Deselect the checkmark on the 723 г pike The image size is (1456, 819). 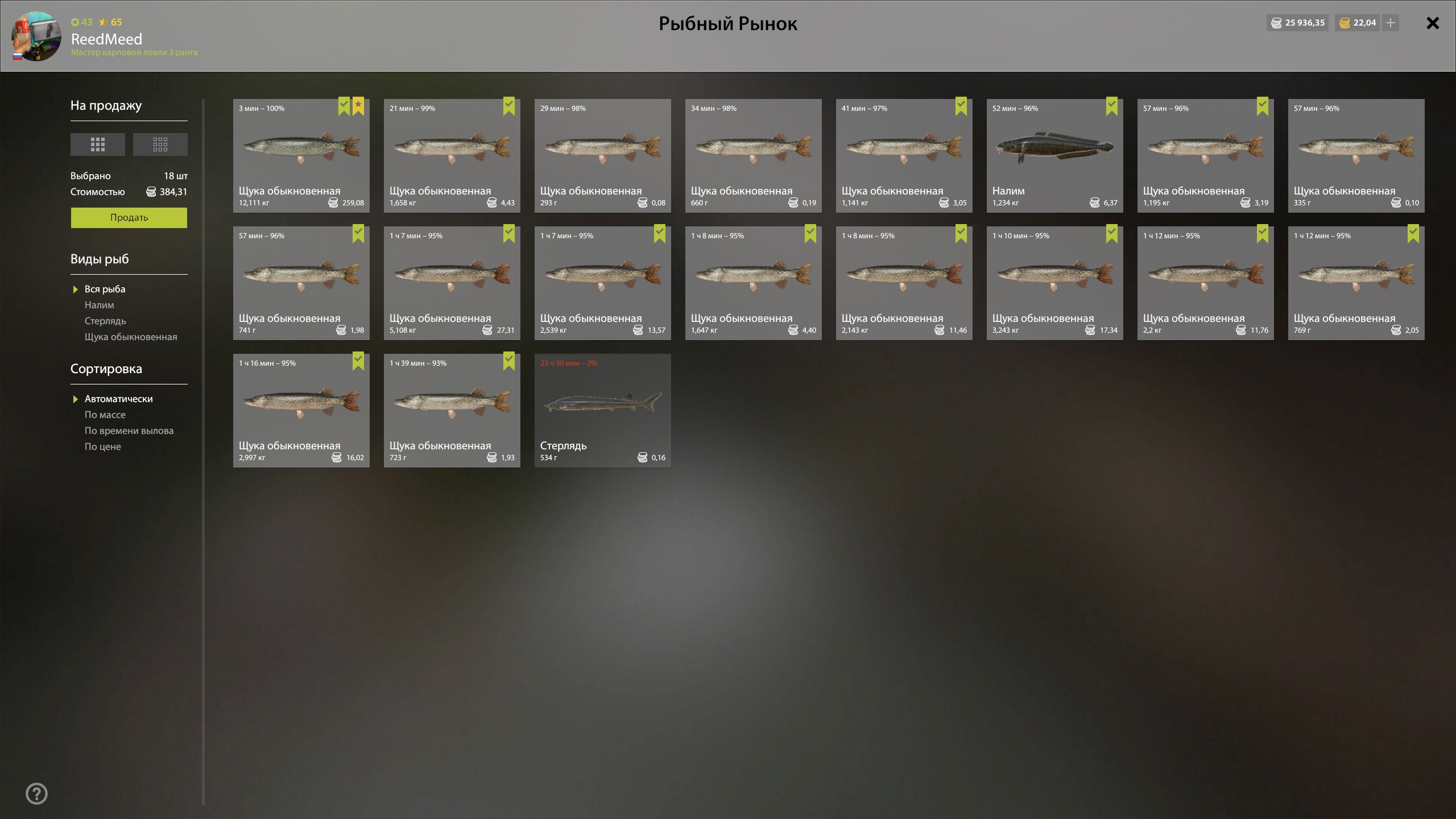pos(509,361)
